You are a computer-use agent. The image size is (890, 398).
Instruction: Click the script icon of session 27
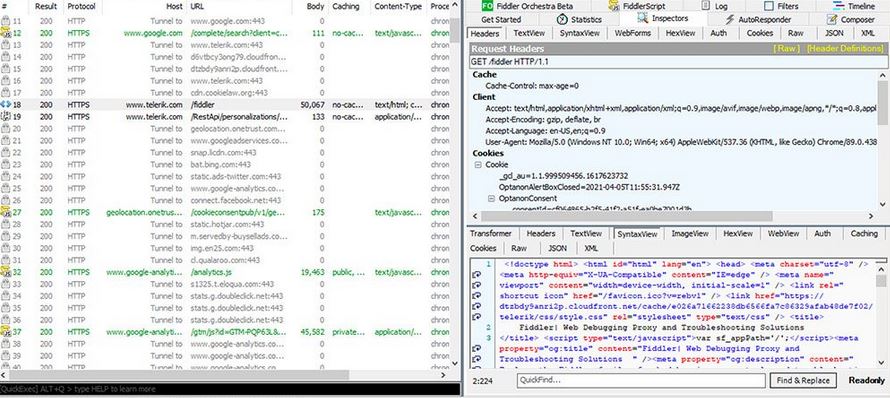pos(6,212)
